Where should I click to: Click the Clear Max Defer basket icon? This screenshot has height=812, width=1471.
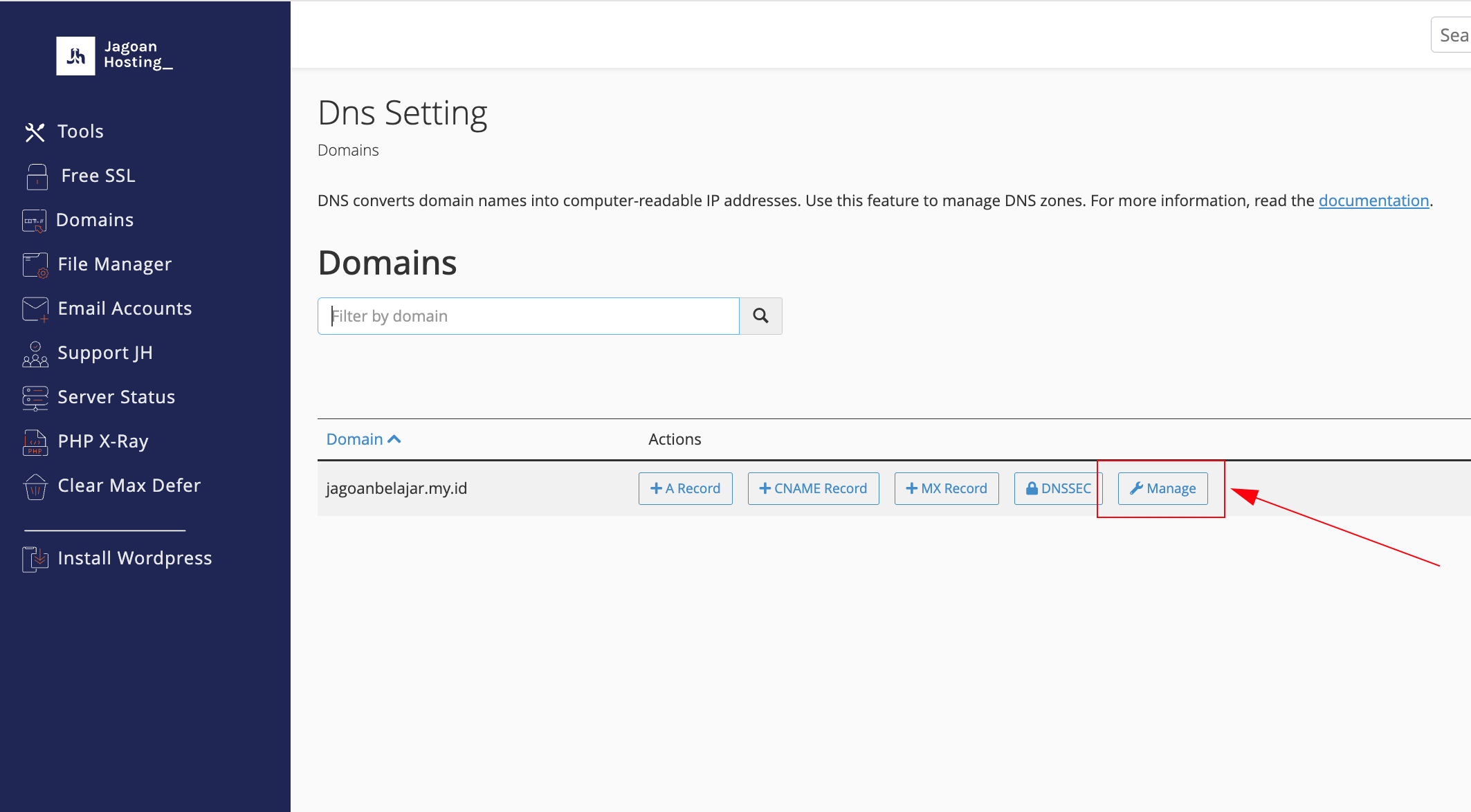tap(35, 486)
